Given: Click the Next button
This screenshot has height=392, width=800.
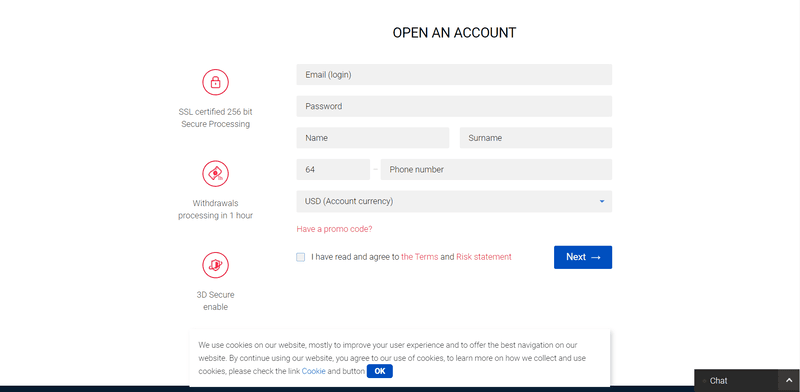Looking at the screenshot, I should point(583,257).
